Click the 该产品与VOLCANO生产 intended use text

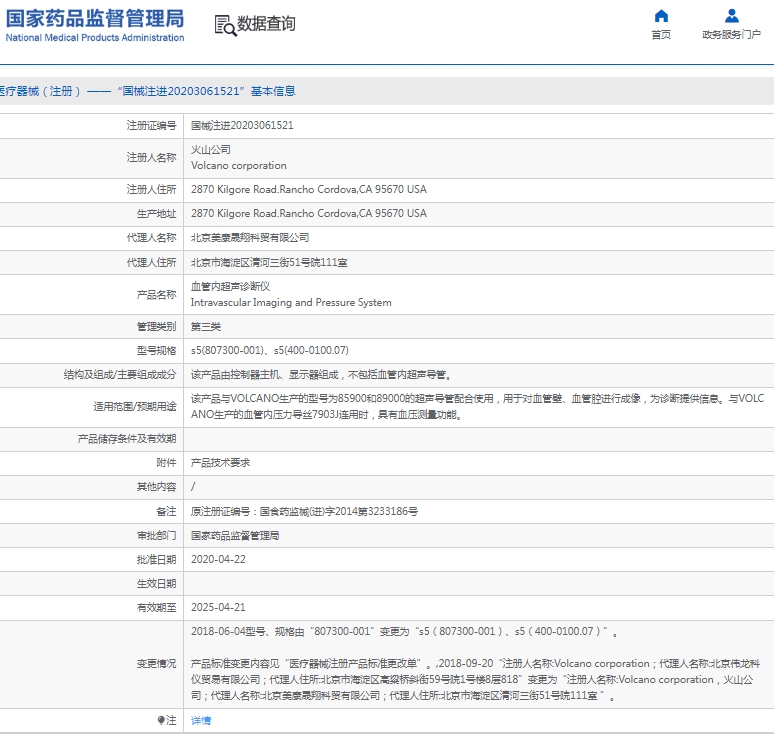[x=477, y=406]
